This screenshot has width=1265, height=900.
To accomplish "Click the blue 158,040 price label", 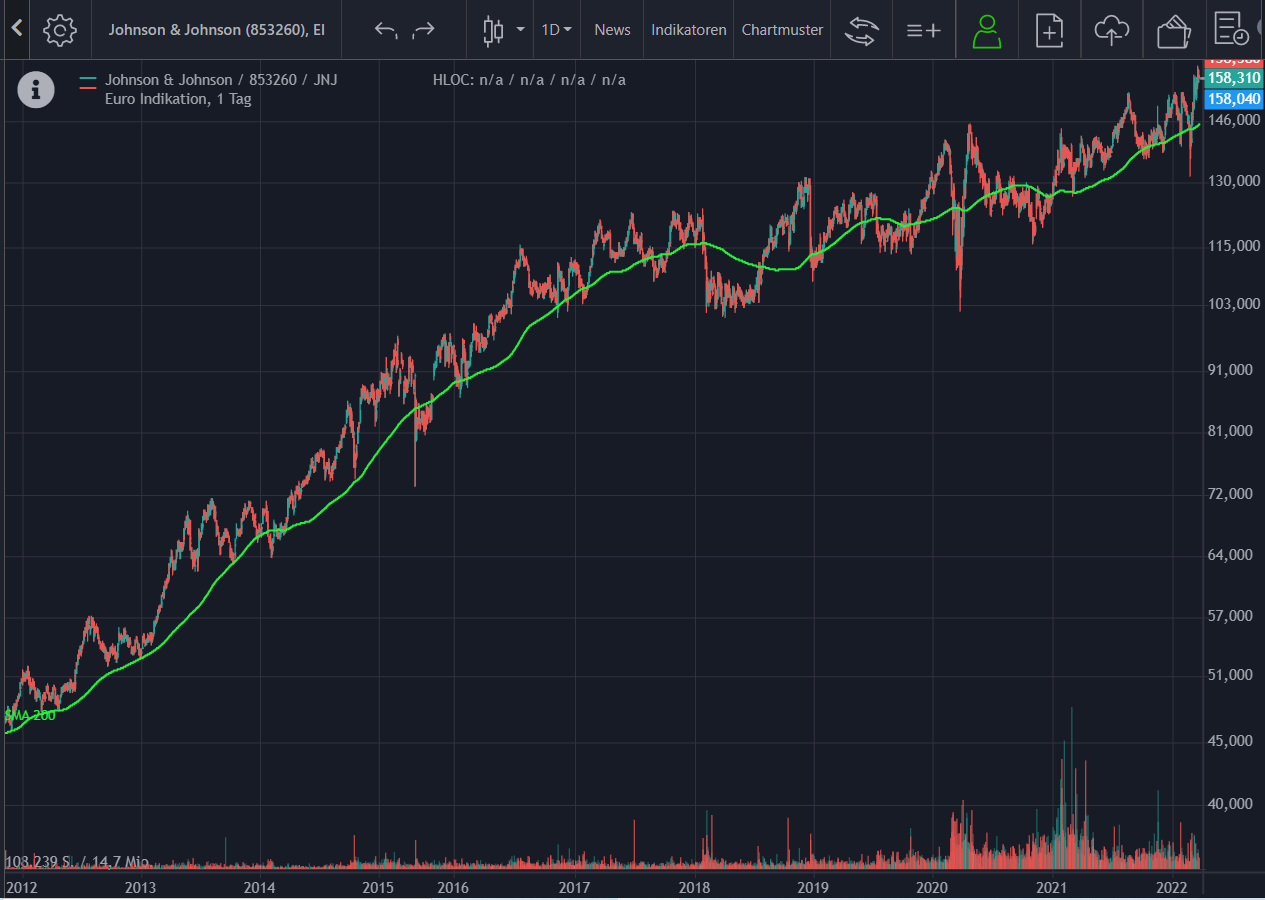I will click(1233, 98).
